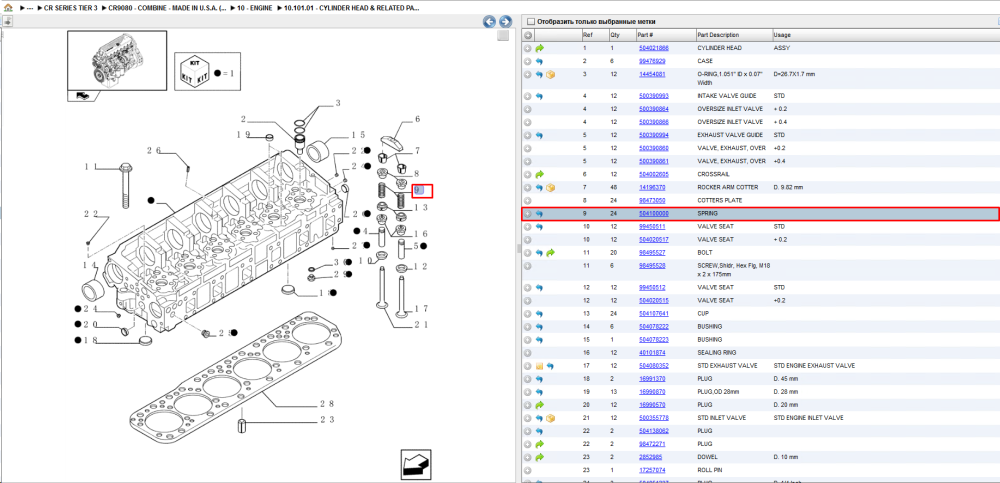Viewport: 1000px width, 483px height.
Task: Toggle the add circle for CROSSRAIL row
Action: point(527,174)
